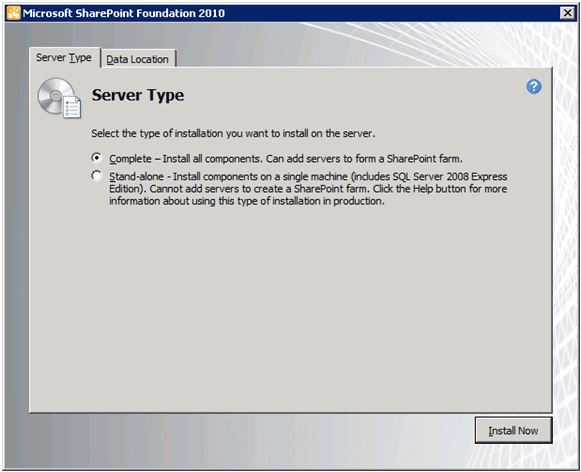Click the checklist document overlay on the disc icon
Screen dimensions: 581x472
tap(72, 107)
